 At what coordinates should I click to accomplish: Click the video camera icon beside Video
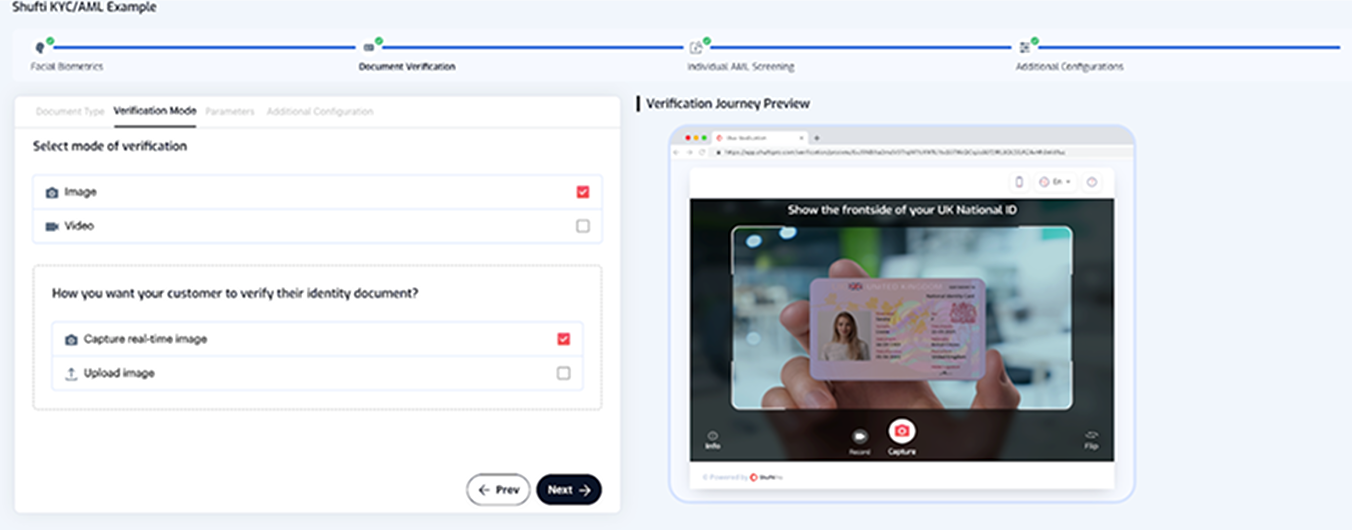click(x=52, y=226)
